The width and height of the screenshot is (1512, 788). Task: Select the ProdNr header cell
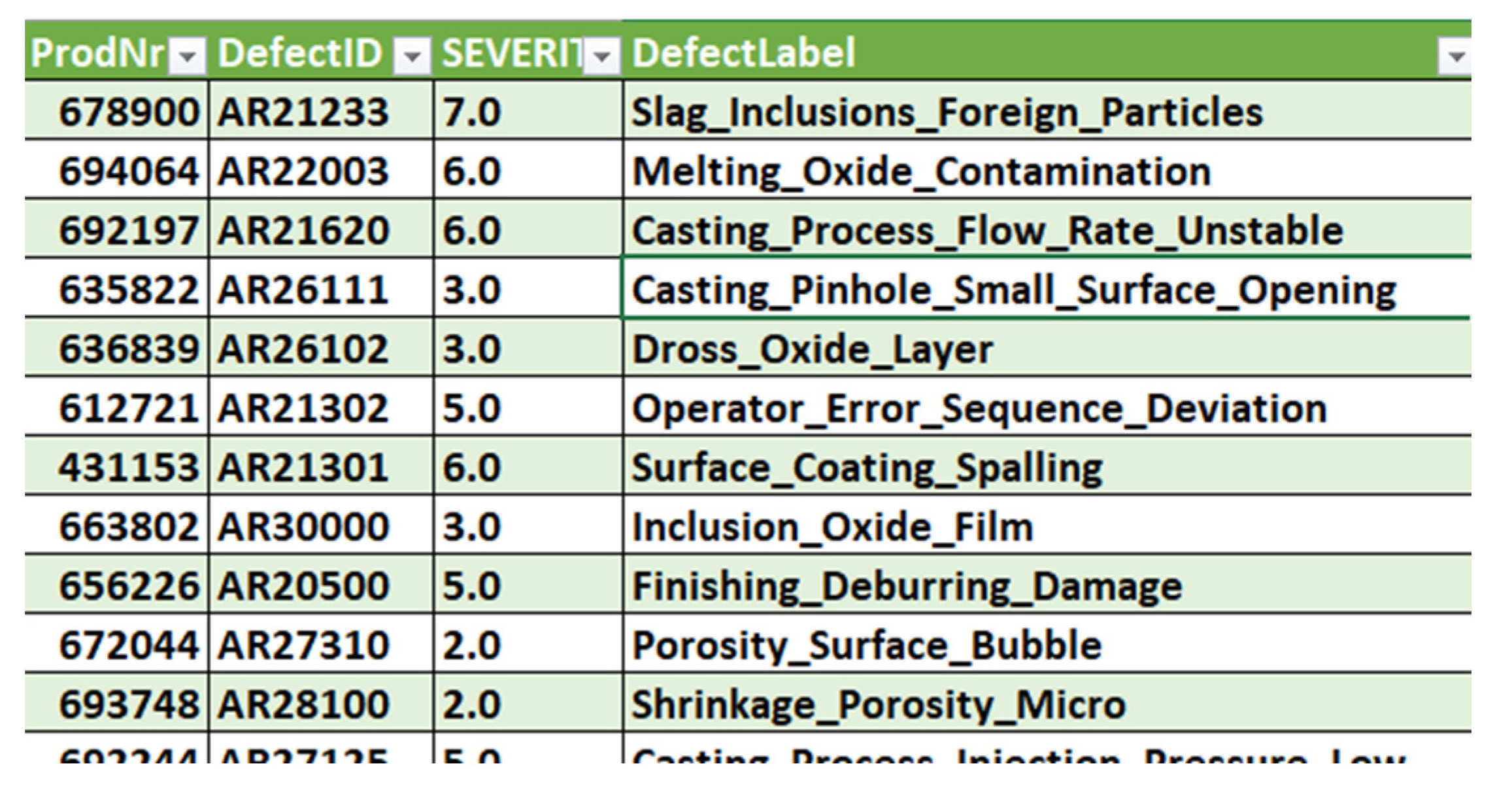116,52
